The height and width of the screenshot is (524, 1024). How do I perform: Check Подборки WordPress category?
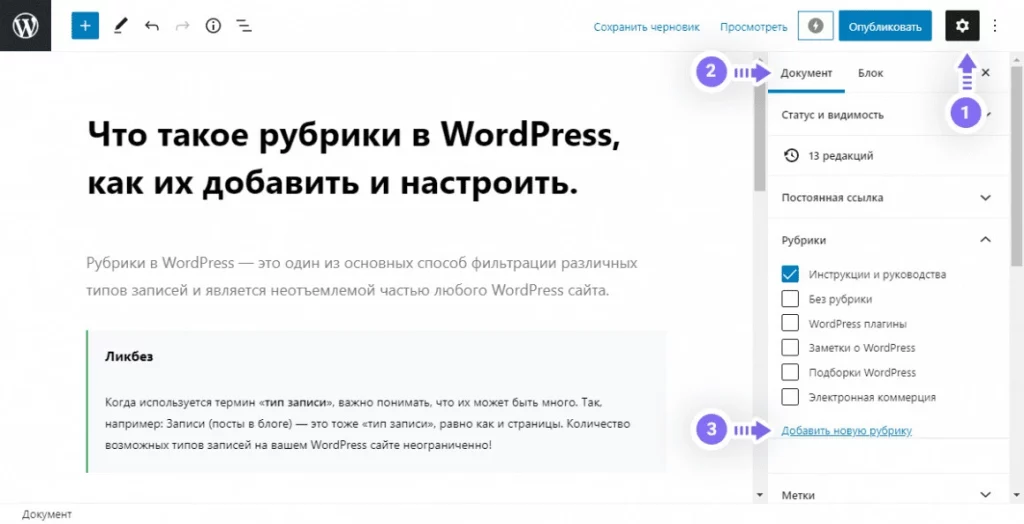tap(790, 372)
